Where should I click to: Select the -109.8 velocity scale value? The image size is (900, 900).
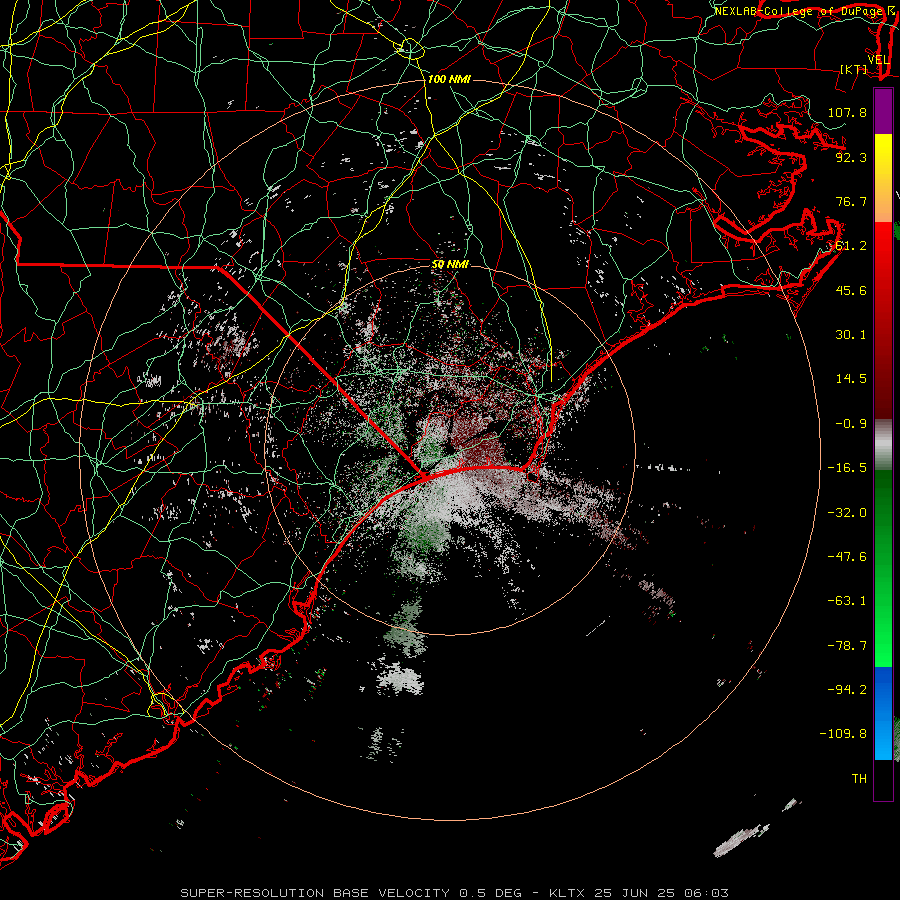(843, 734)
